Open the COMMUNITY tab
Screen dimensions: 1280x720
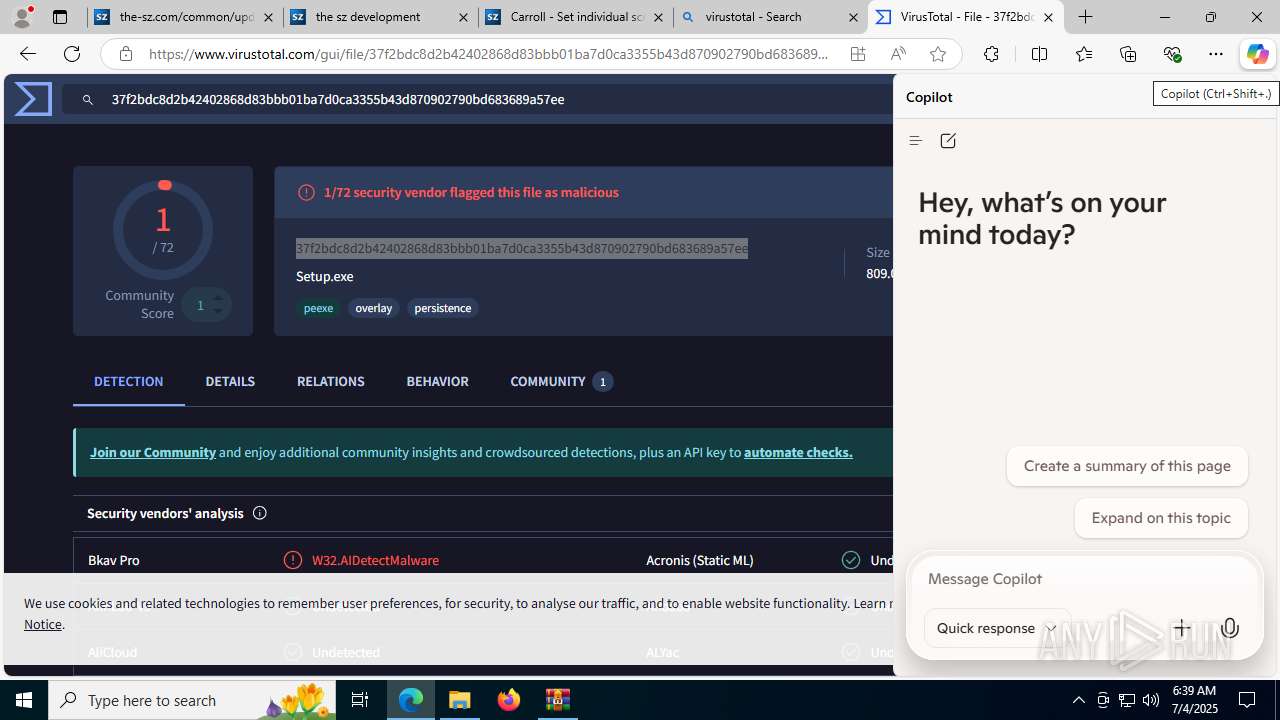(x=561, y=381)
